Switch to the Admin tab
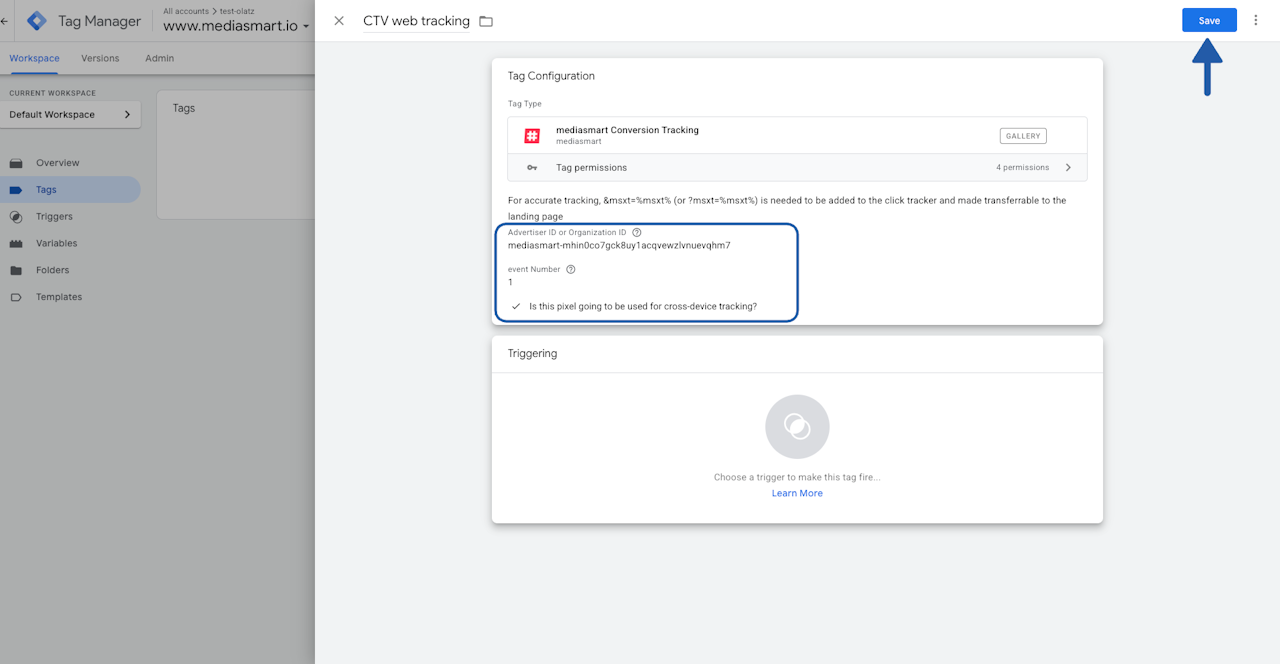Viewport: 1280px width, 664px height. pyautogui.click(x=159, y=58)
